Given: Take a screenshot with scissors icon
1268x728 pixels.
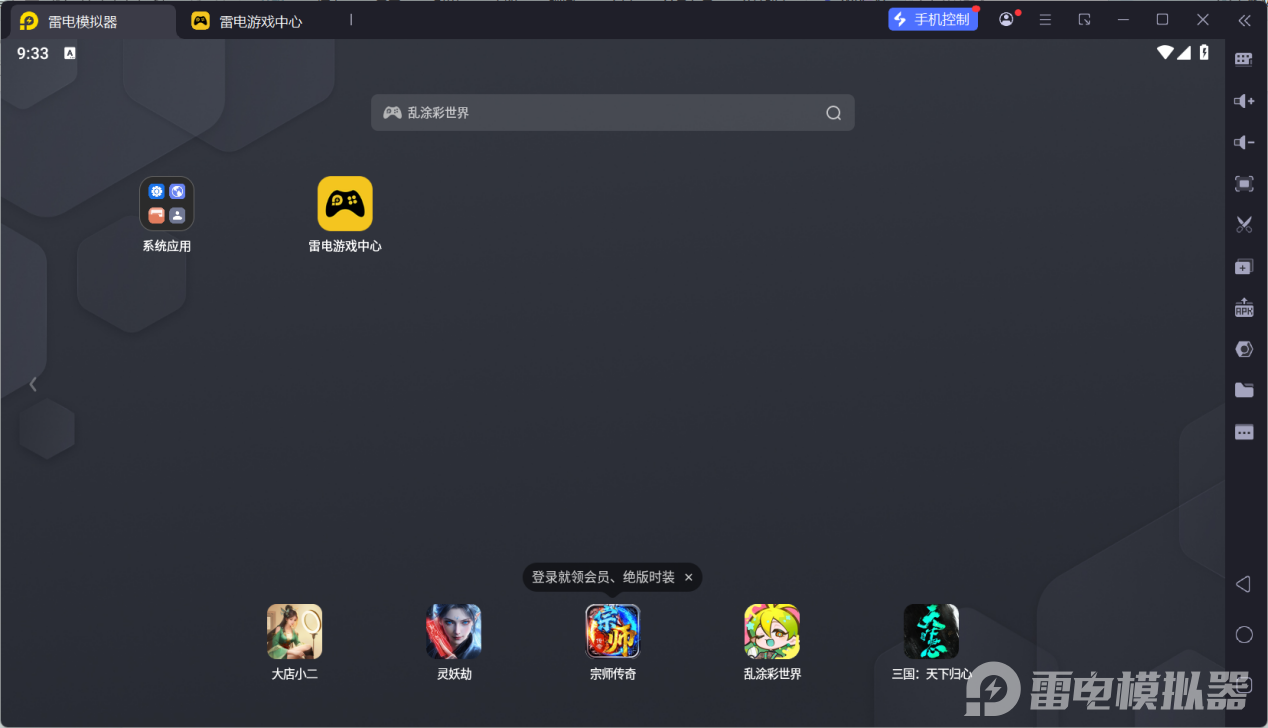Looking at the screenshot, I should tap(1244, 225).
